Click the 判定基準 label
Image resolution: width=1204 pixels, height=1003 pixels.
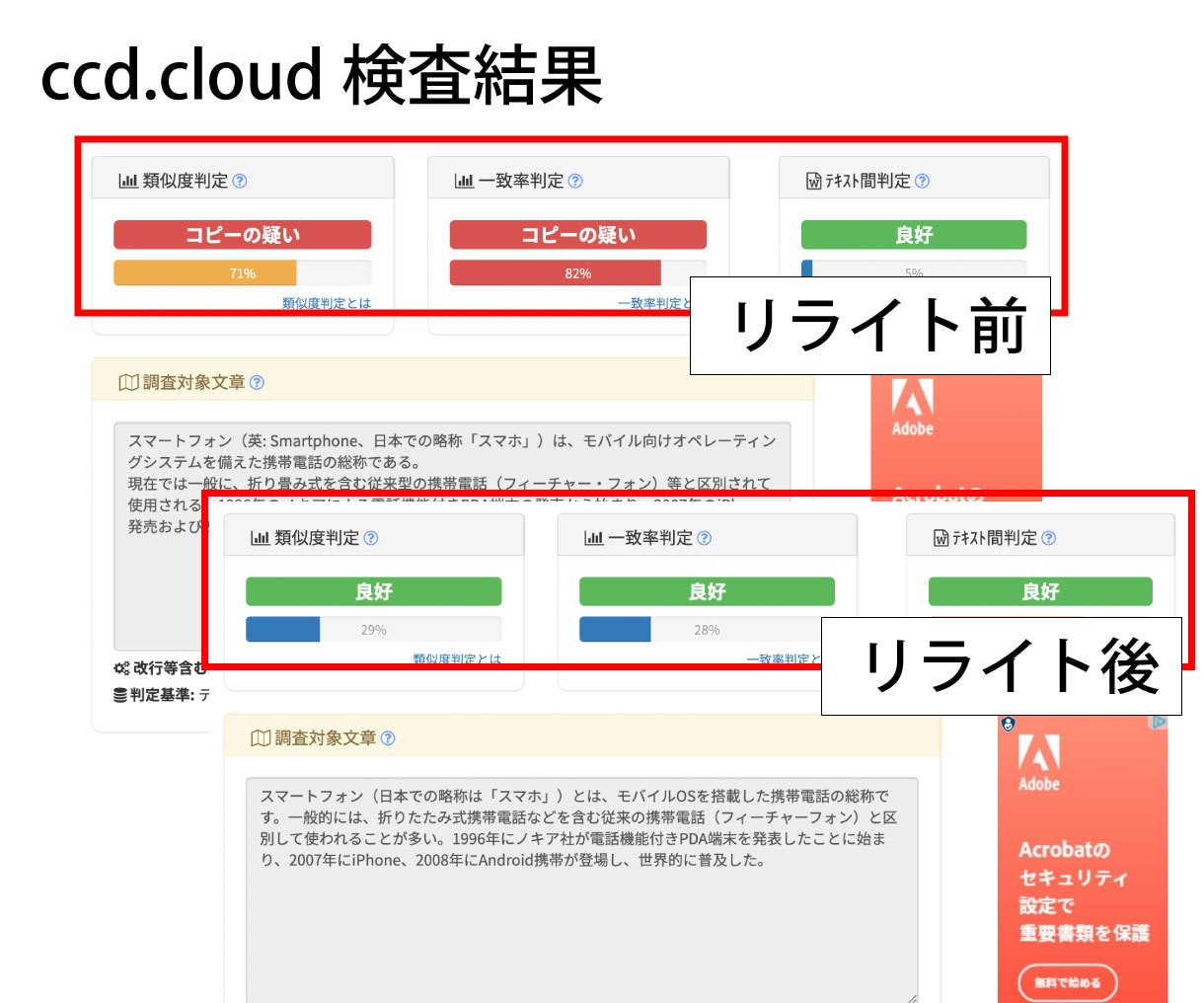(x=162, y=696)
